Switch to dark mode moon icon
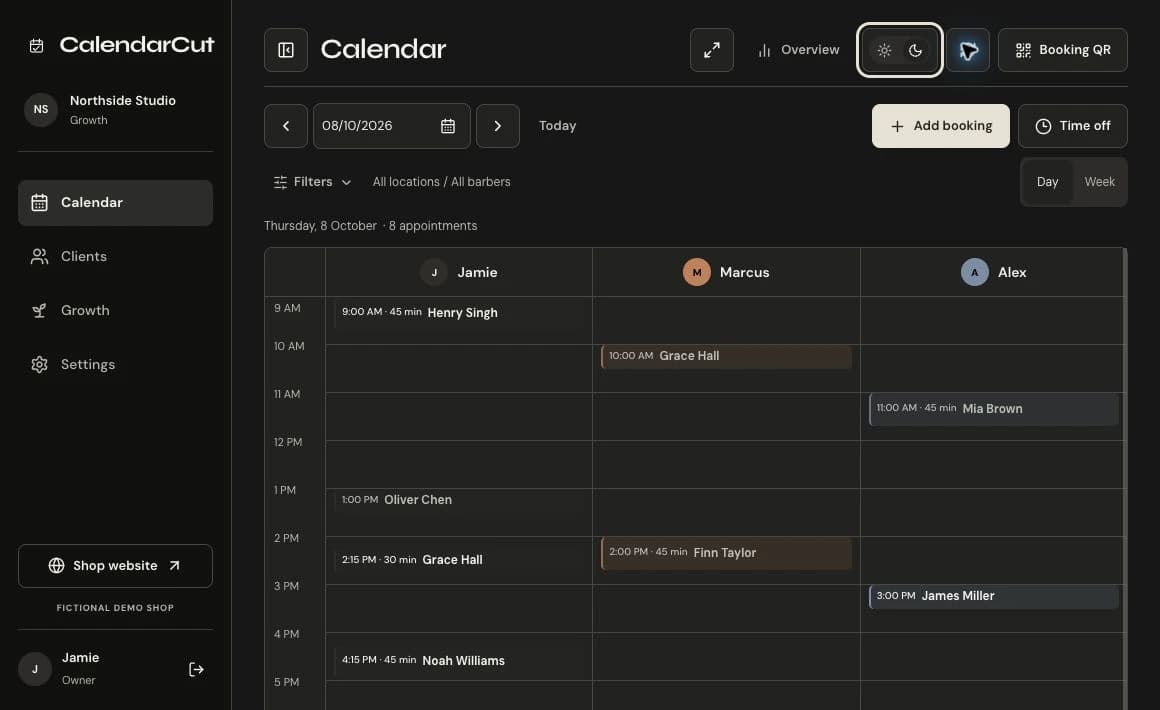The width and height of the screenshot is (1160, 710). point(916,50)
